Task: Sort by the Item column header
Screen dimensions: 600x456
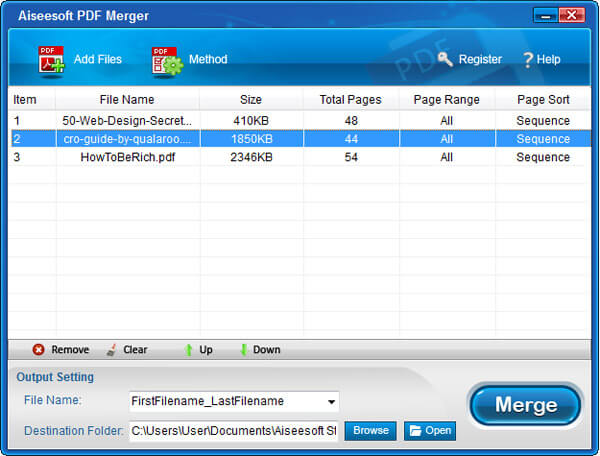Action: click(25, 99)
